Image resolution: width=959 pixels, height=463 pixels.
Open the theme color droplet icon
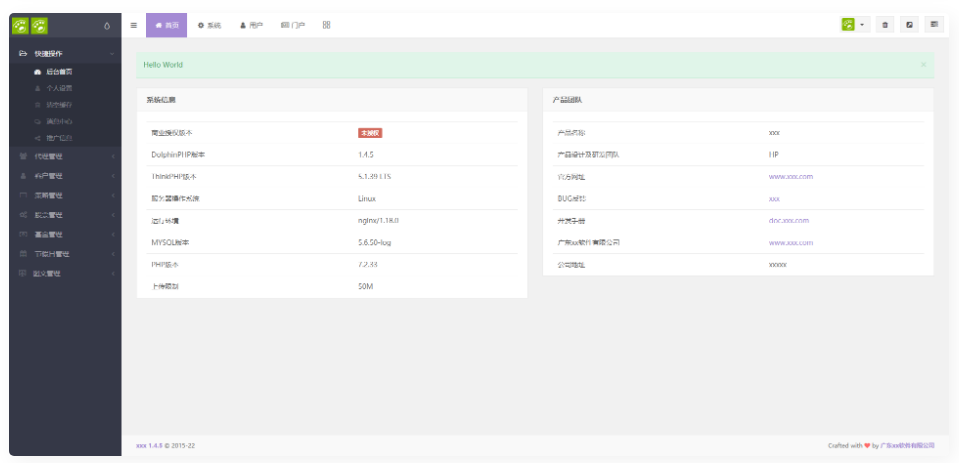[107, 25]
